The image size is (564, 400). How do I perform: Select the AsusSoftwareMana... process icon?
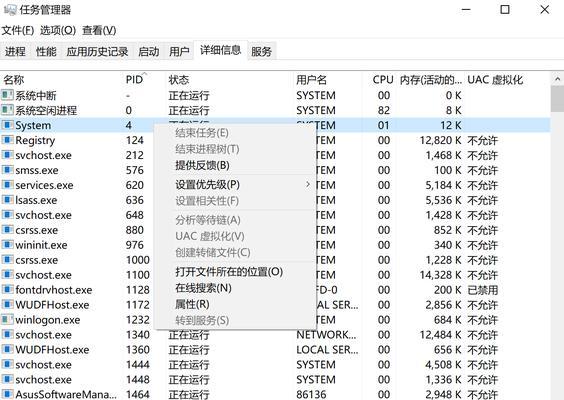[x=7, y=394]
